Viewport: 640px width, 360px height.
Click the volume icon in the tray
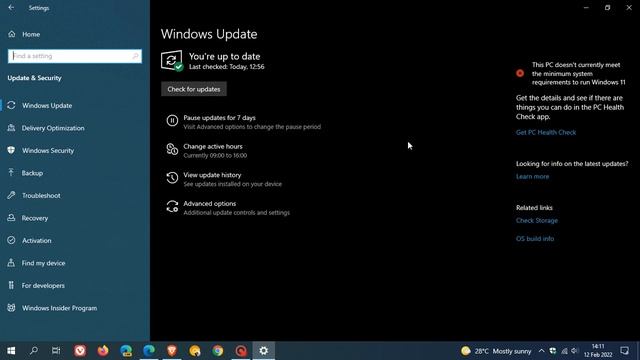click(x=575, y=351)
